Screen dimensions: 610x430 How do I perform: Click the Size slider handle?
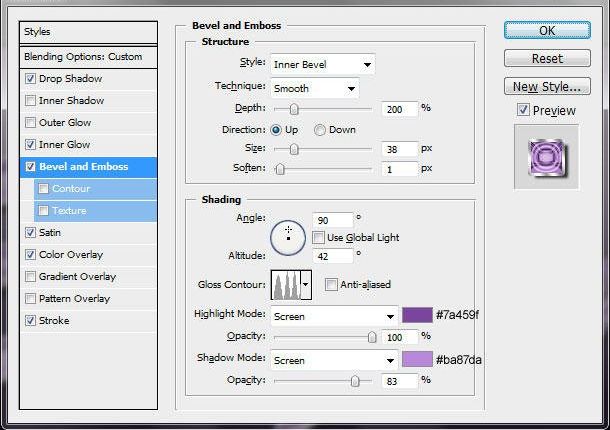tap(294, 149)
